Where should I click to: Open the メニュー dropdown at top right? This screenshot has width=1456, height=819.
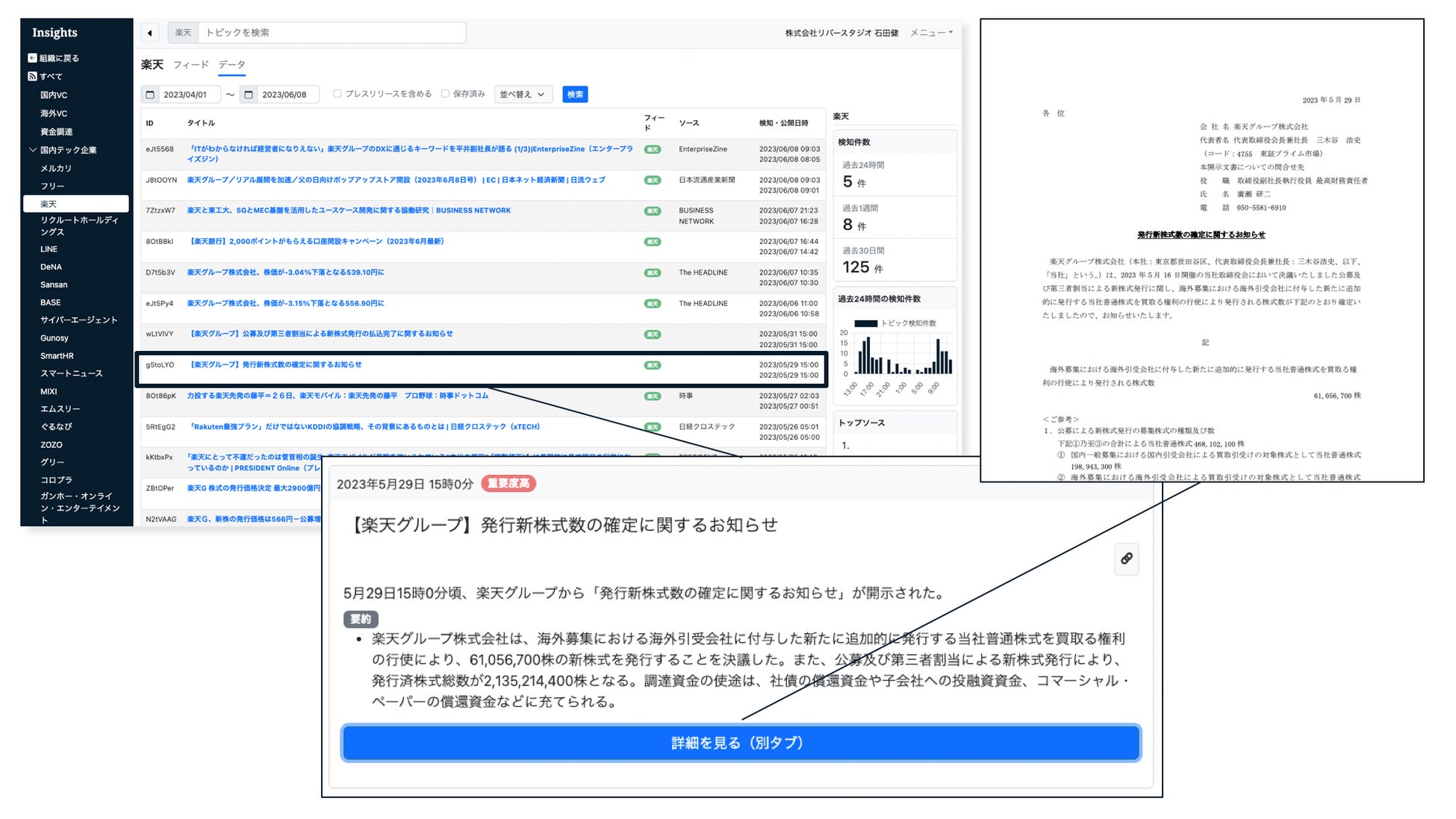pos(931,33)
